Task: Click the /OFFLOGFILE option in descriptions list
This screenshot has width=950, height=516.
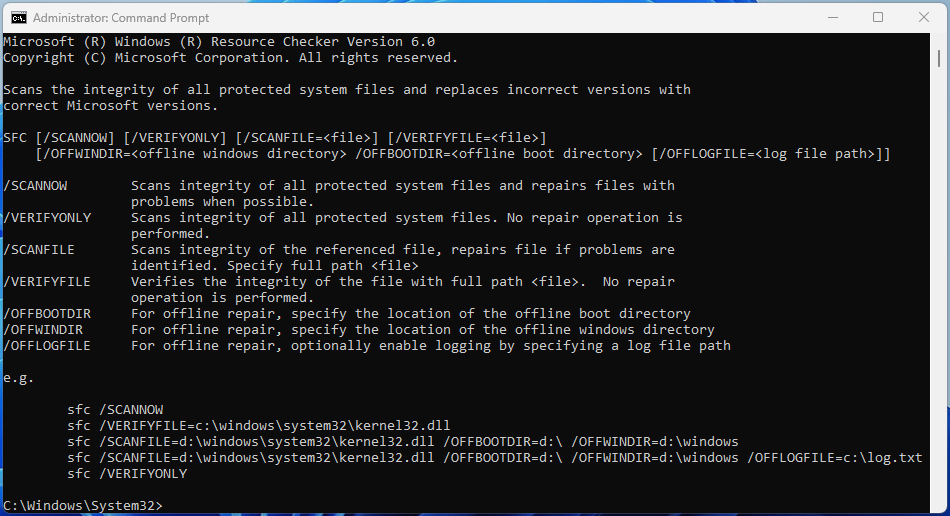Action: pyautogui.click(x=47, y=346)
